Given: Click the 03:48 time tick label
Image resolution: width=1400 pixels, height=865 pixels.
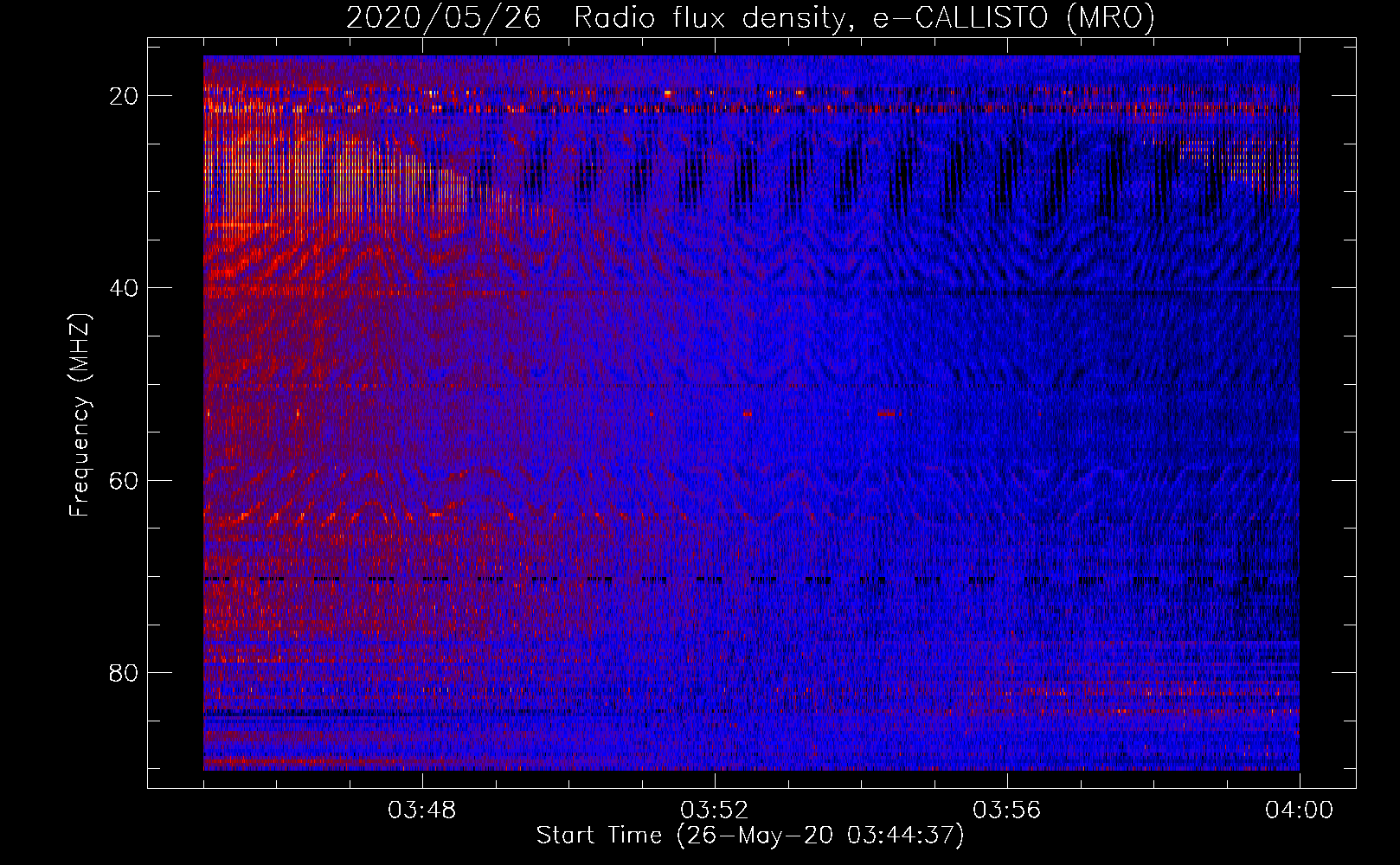Looking at the screenshot, I should (422, 811).
